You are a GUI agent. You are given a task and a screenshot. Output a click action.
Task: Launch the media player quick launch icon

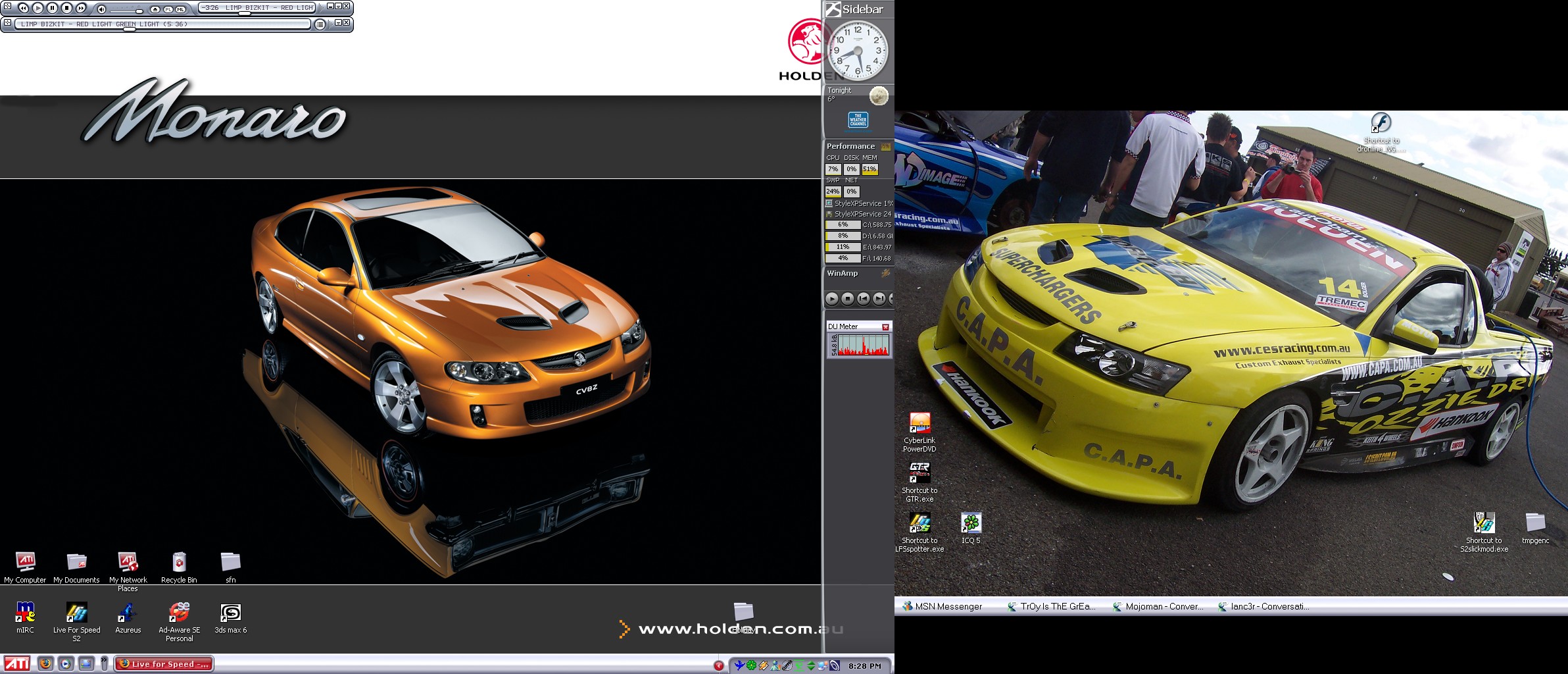(66, 664)
